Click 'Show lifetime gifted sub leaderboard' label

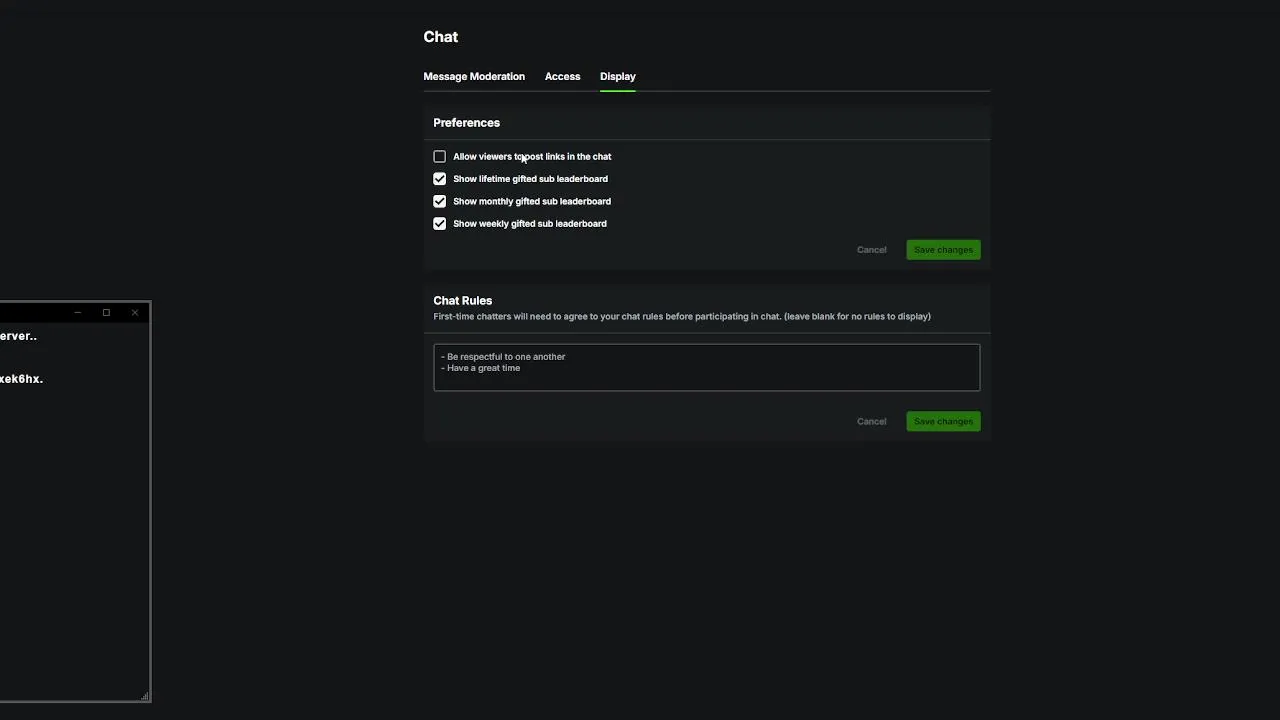[530, 179]
